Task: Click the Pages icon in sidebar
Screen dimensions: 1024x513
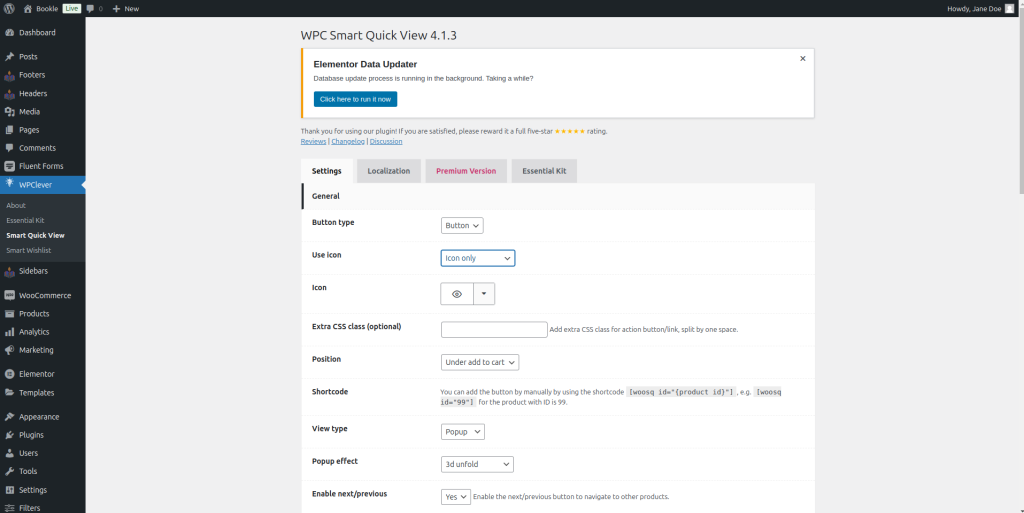Action: coord(10,130)
